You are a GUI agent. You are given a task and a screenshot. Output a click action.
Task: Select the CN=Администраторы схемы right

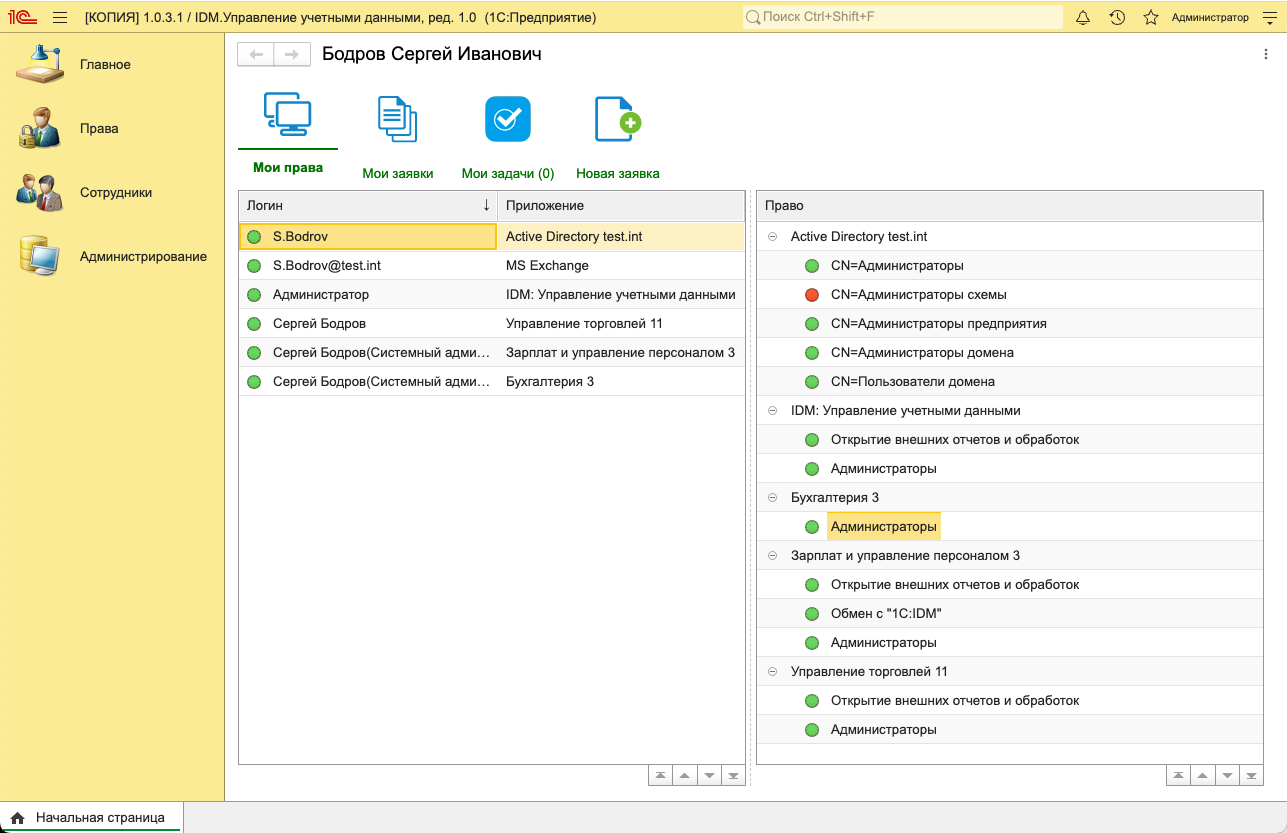coord(918,295)
